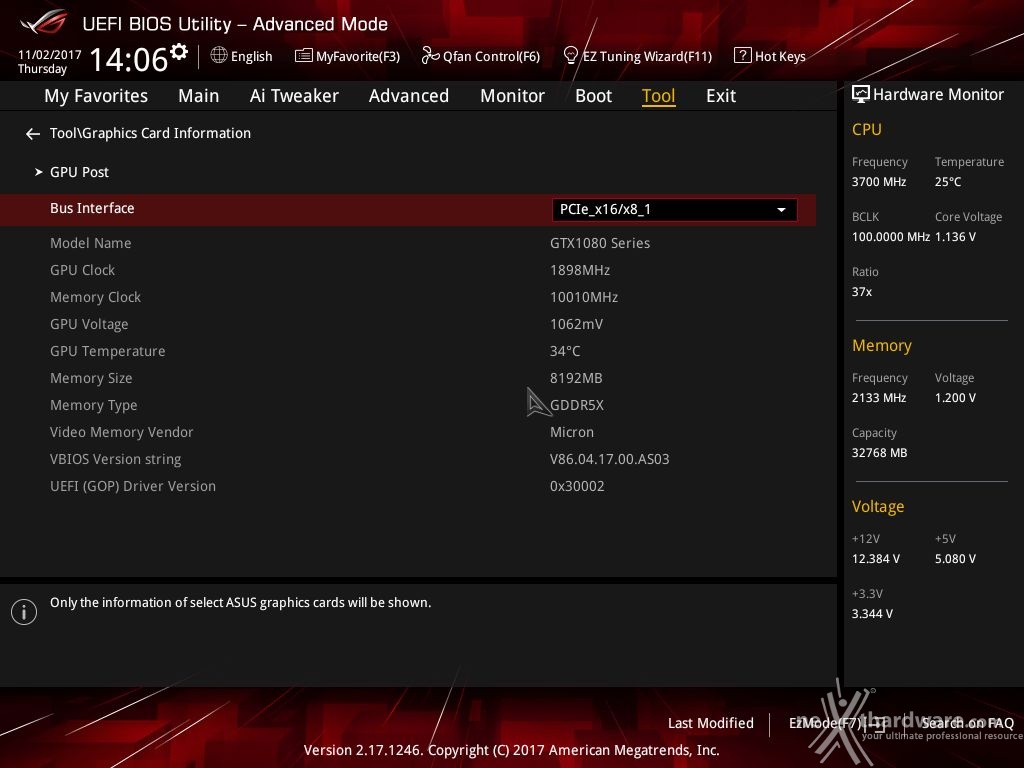This screenshot has height=768, width=1024.
Task: Switch to Ai Tweaker tab
Action: point(294,96)
